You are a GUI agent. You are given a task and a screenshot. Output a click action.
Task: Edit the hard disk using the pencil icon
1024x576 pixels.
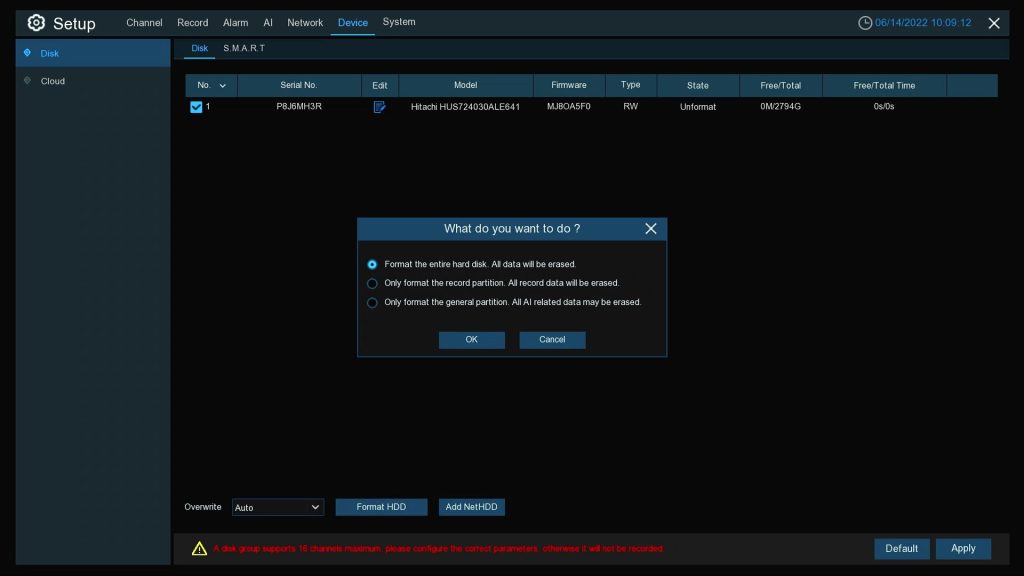tap(379, 107)
